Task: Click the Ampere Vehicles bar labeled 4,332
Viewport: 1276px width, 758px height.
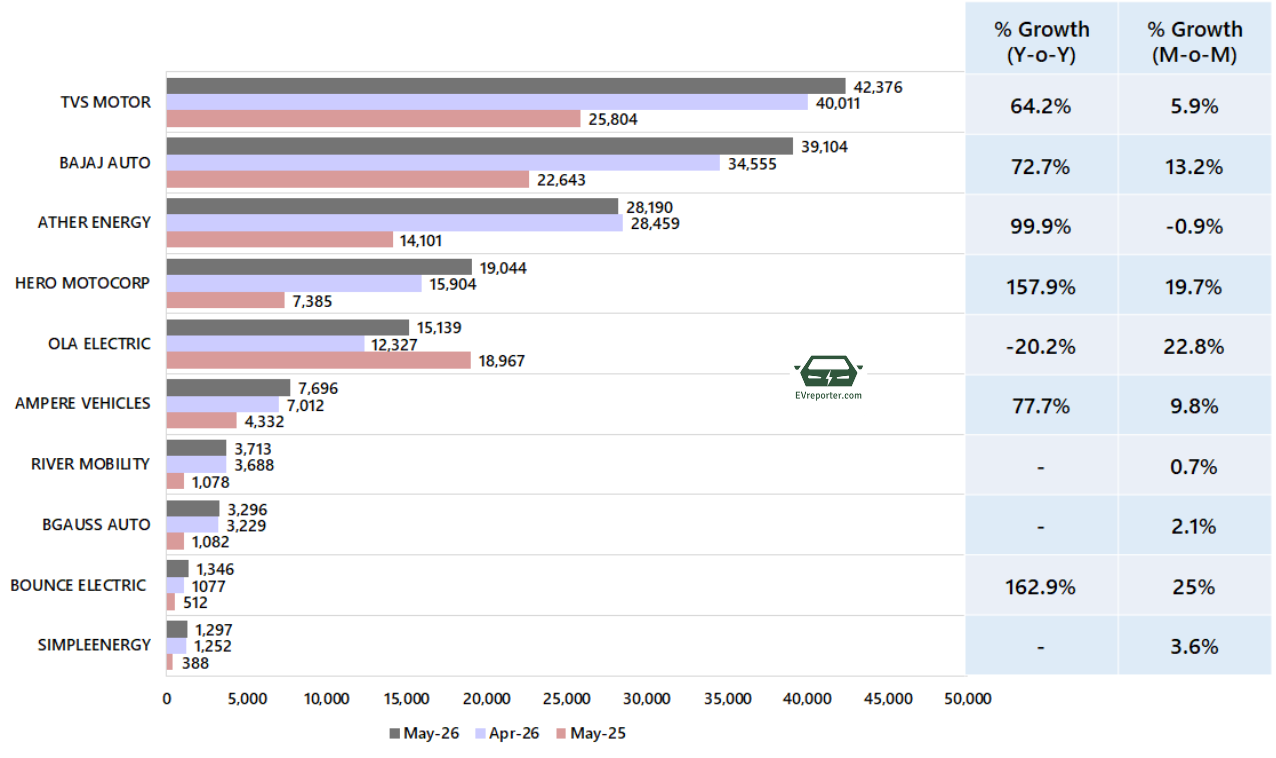Action: click(x=201, y=420)
